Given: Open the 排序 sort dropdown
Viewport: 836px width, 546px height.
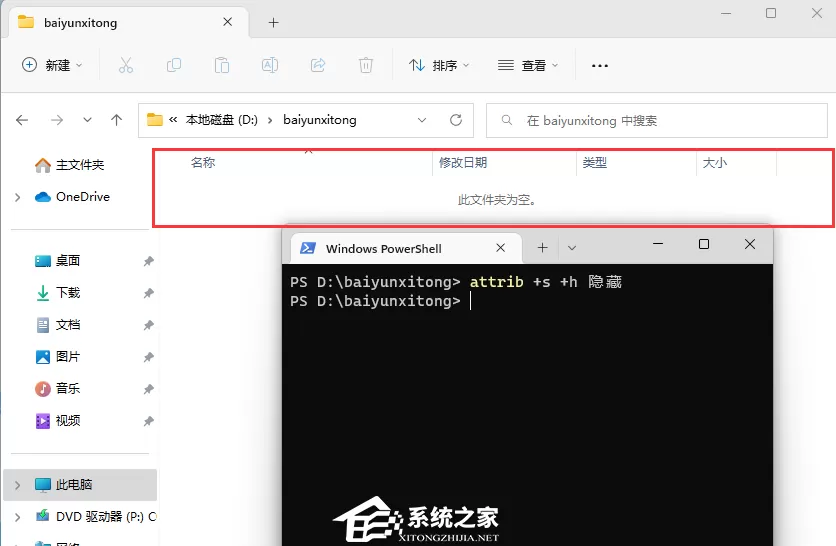Looking at the screenshot, I should [439, 65].
